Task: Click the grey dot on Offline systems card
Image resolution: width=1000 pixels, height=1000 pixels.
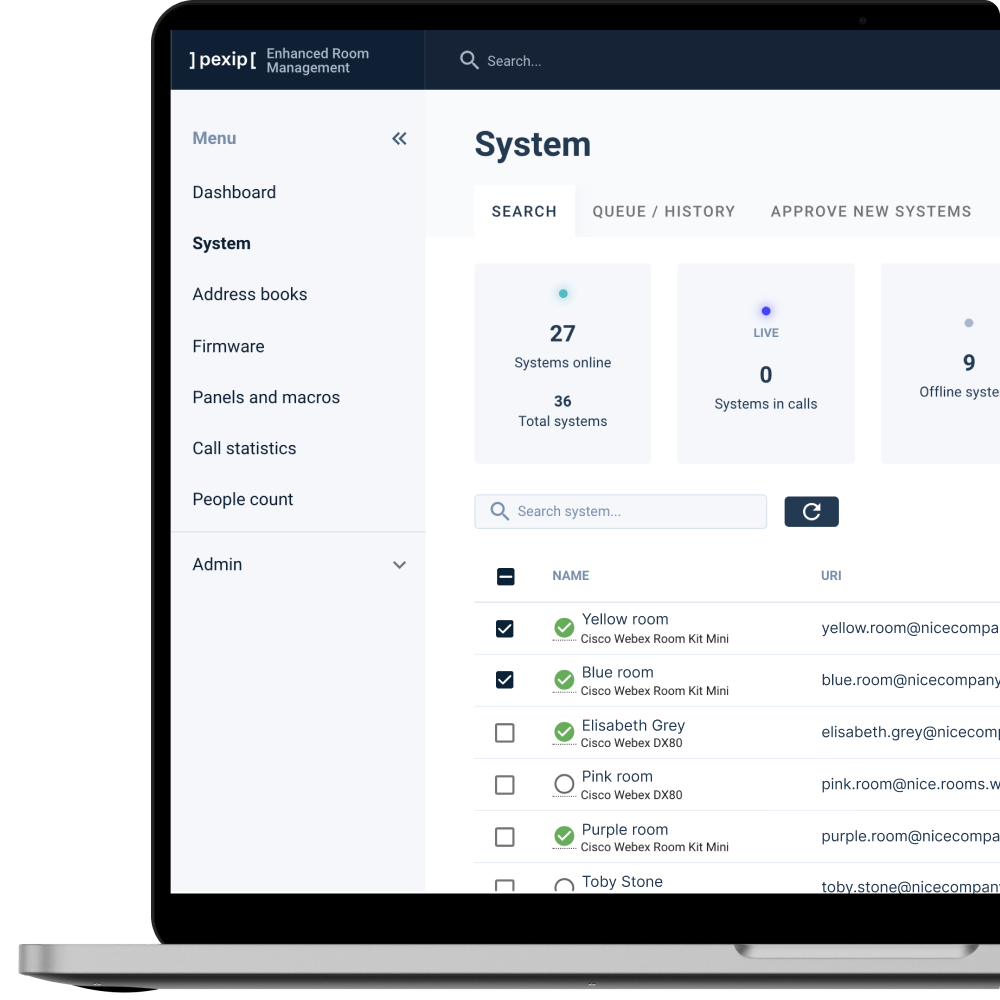Action: (969, 323)
